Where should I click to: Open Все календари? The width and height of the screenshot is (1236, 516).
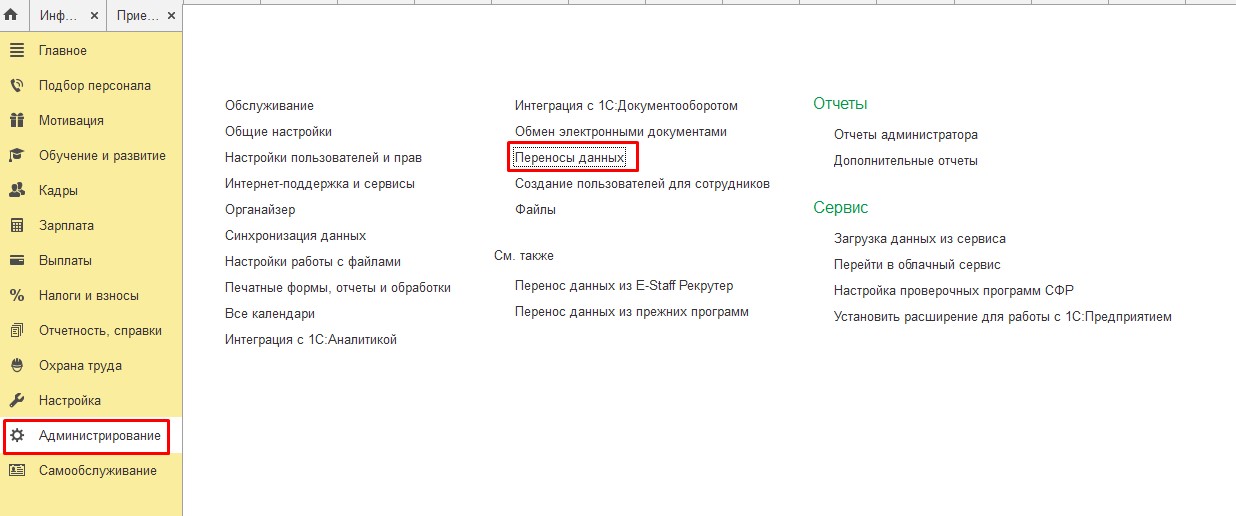[x=270, y=314]
